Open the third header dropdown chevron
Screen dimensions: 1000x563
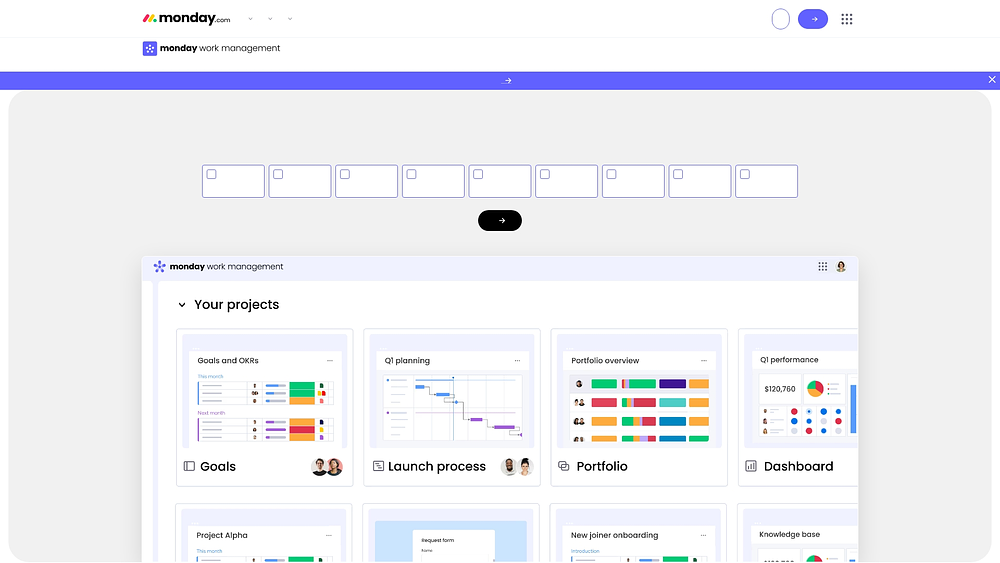click(290, 19)
